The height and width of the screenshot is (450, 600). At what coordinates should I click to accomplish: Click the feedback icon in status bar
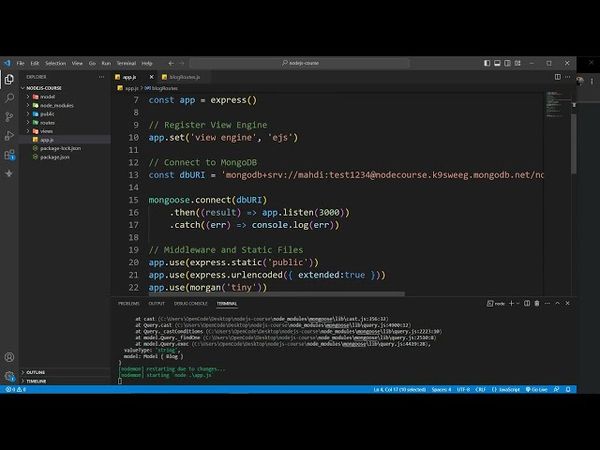[556, 389]
